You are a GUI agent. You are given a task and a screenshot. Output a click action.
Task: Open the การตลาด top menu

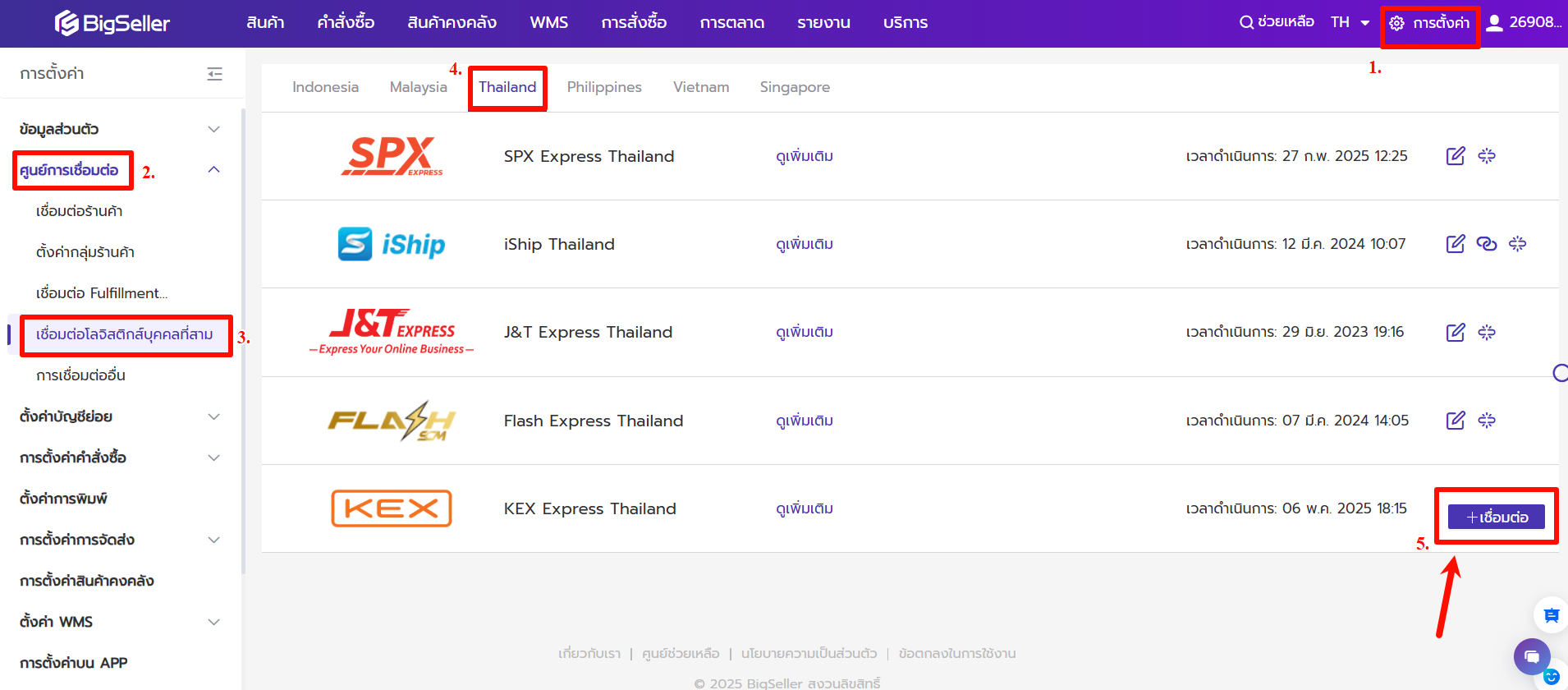732,23
